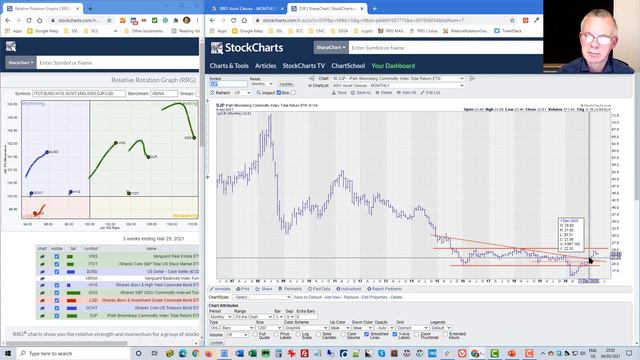The image size is (640, 360).
Task: Click the next chart arrow beside the Chart dropdown
Action: click(x=472, y=78)
